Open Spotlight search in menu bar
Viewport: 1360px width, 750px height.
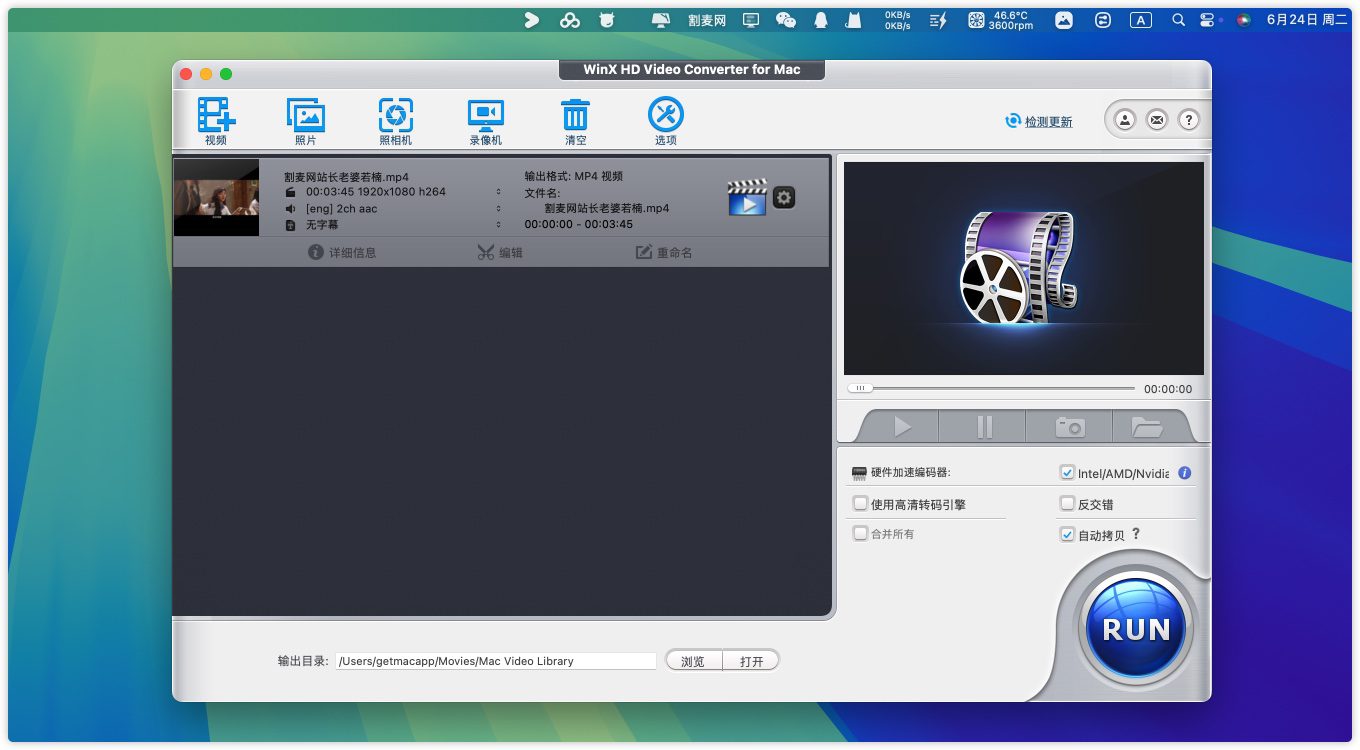tap(1178, 20)
